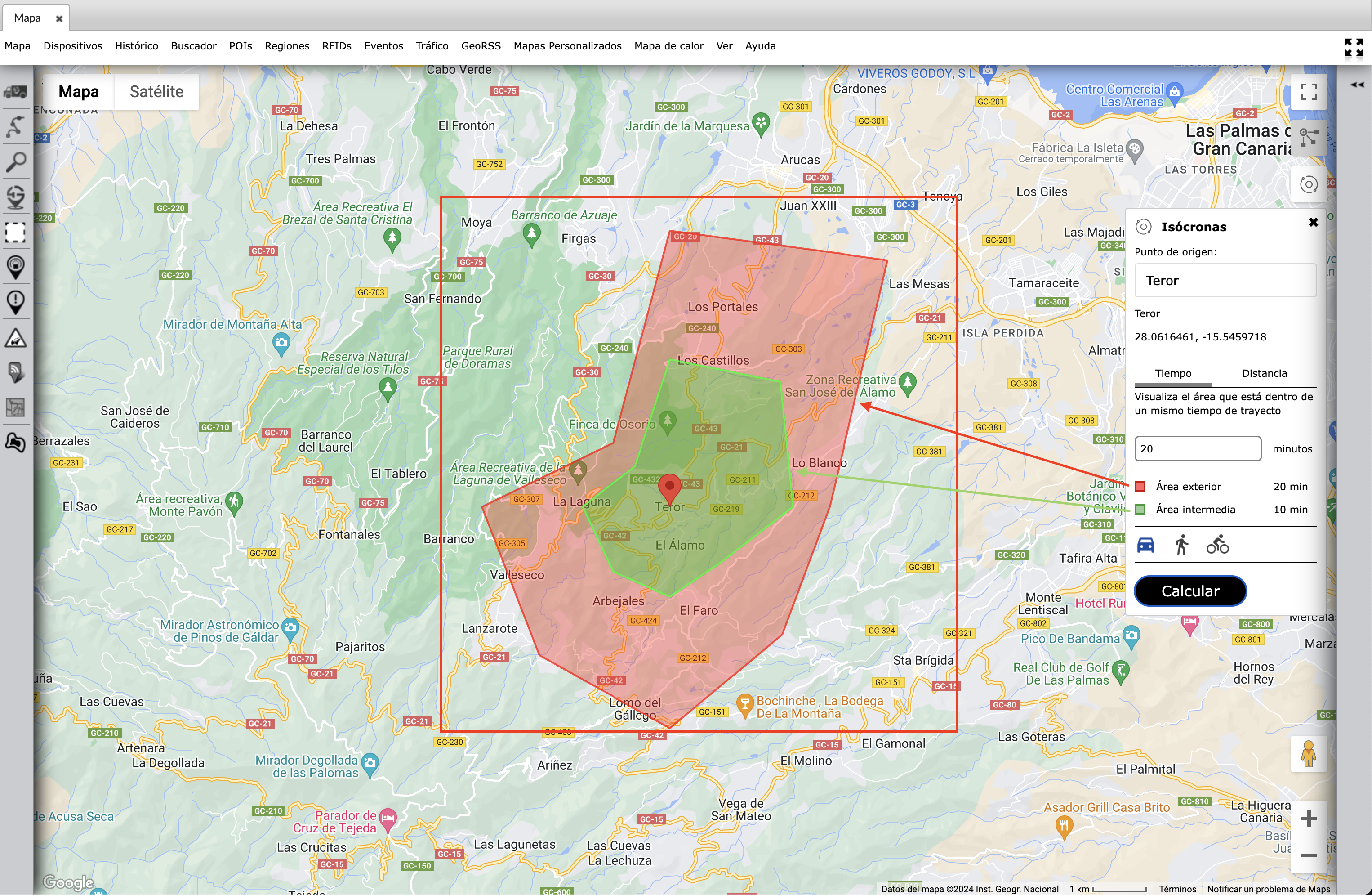Switch to Satélite map view

click(x=156, y=92)
